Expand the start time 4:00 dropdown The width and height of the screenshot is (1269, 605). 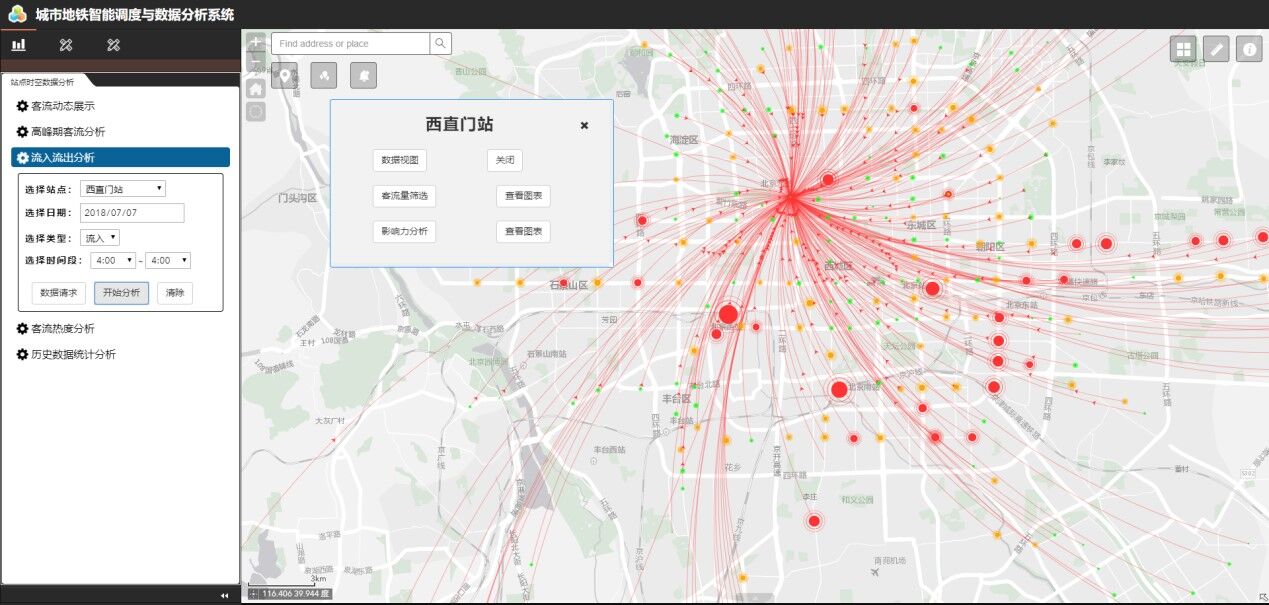tap(112, 261)
